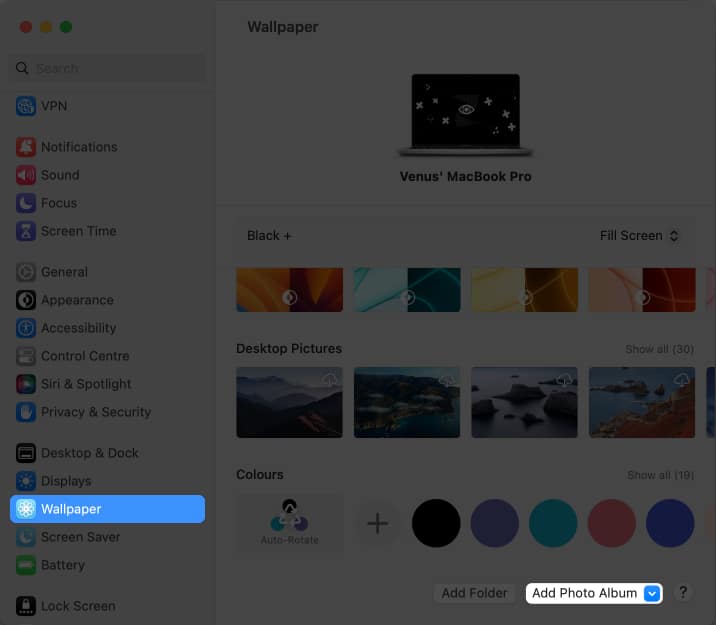Click the Screen Saver icon
716x625 pixels.
pyautogui.click(x=26, y=537)
